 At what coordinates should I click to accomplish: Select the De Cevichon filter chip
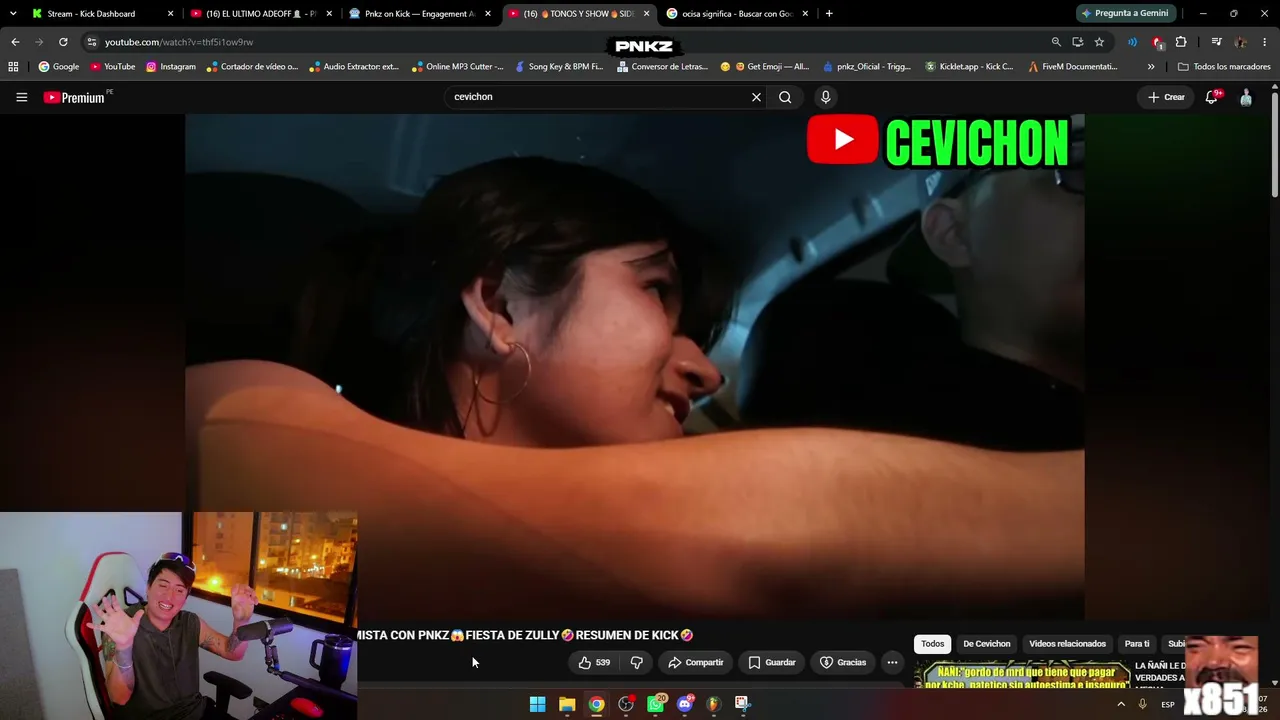pos(987,644)
